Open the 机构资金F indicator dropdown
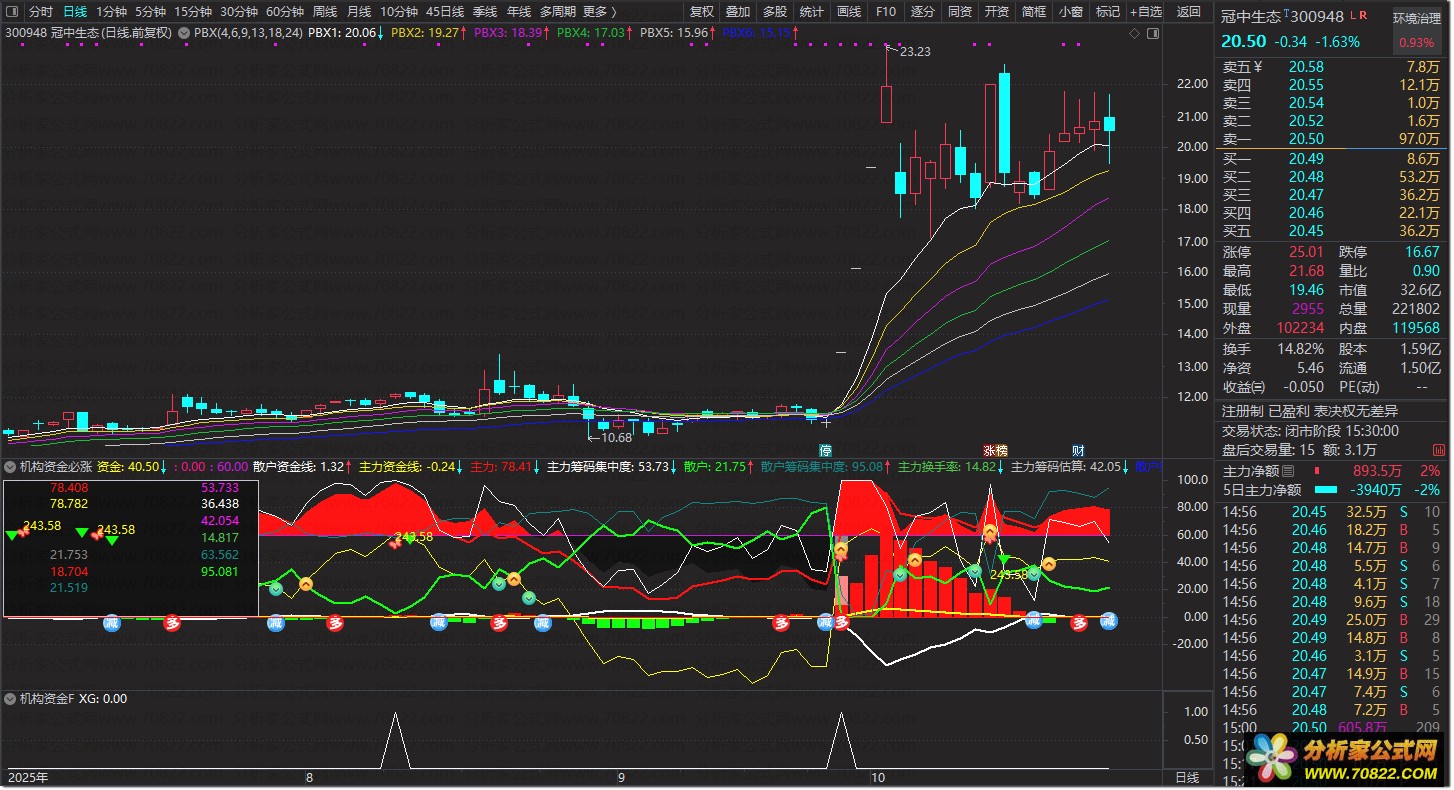 coord(10,699)
